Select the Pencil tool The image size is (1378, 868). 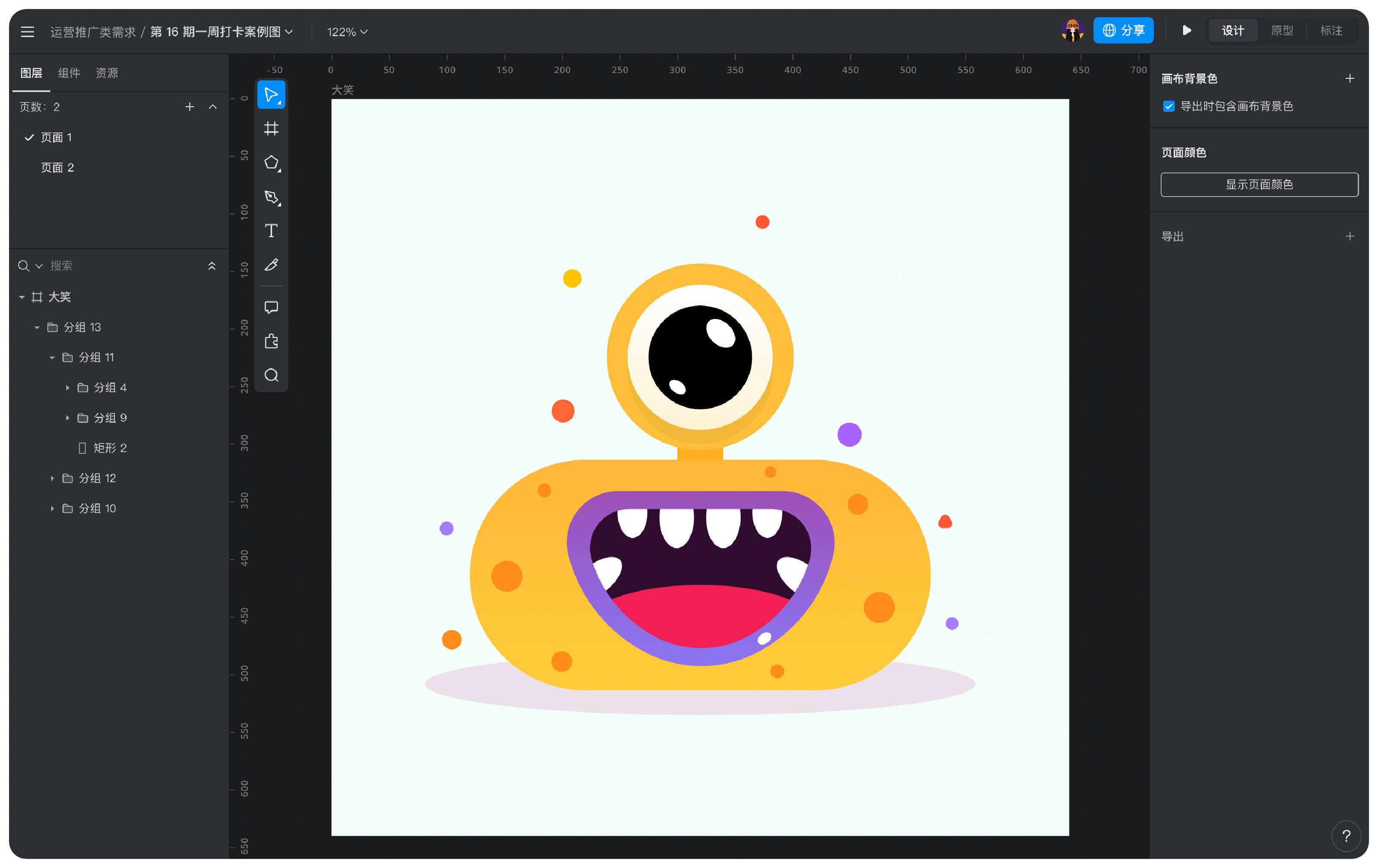click(271, 265)
